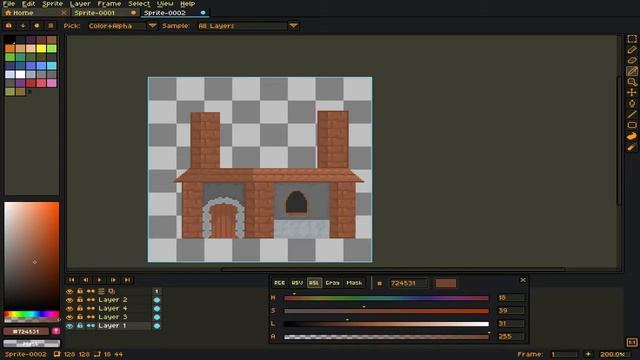
Task: Toggle visibility of all layers in the timeline header
Action: (69, 291)
